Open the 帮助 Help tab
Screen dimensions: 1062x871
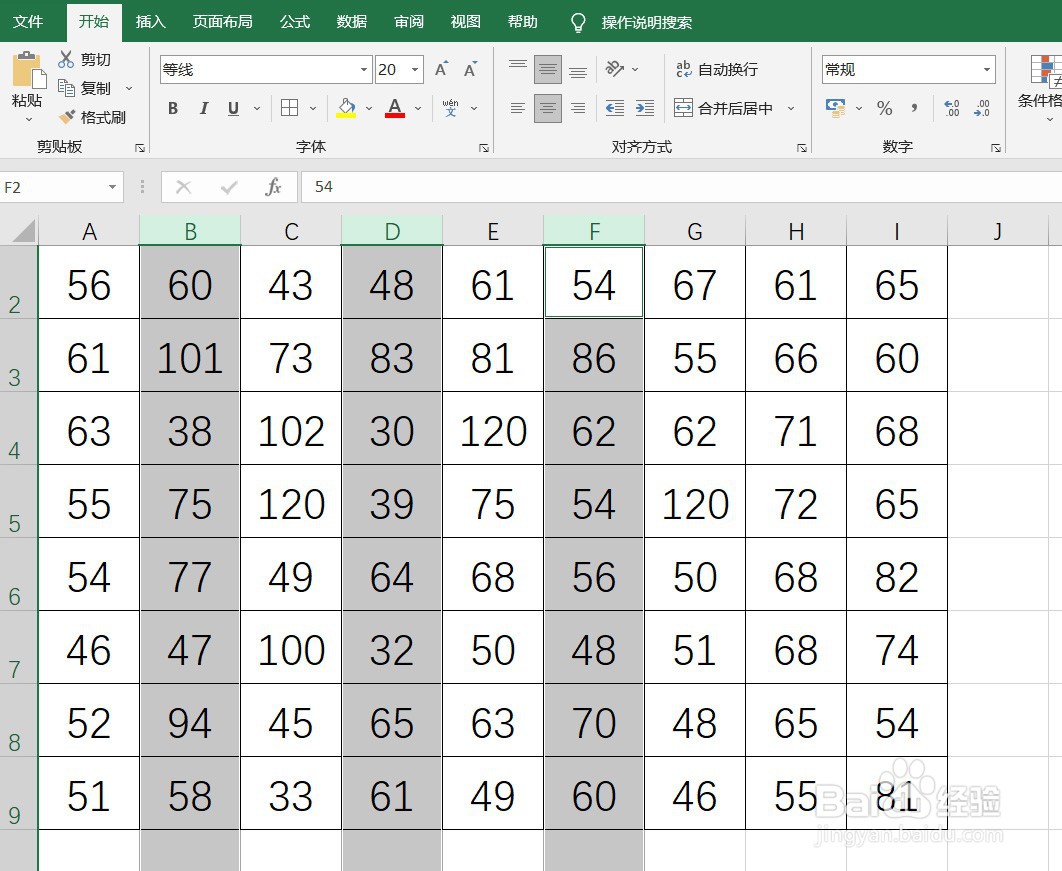[x=522, y=22]
